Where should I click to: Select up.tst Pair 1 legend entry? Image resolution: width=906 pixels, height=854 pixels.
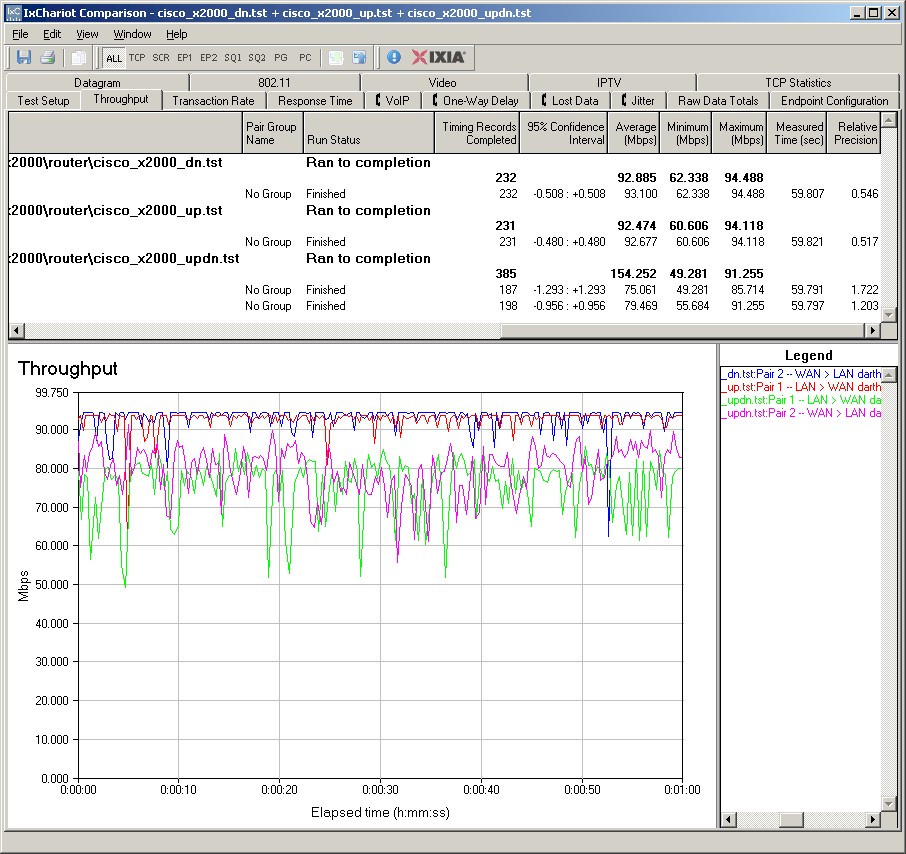tap(801, 387)
